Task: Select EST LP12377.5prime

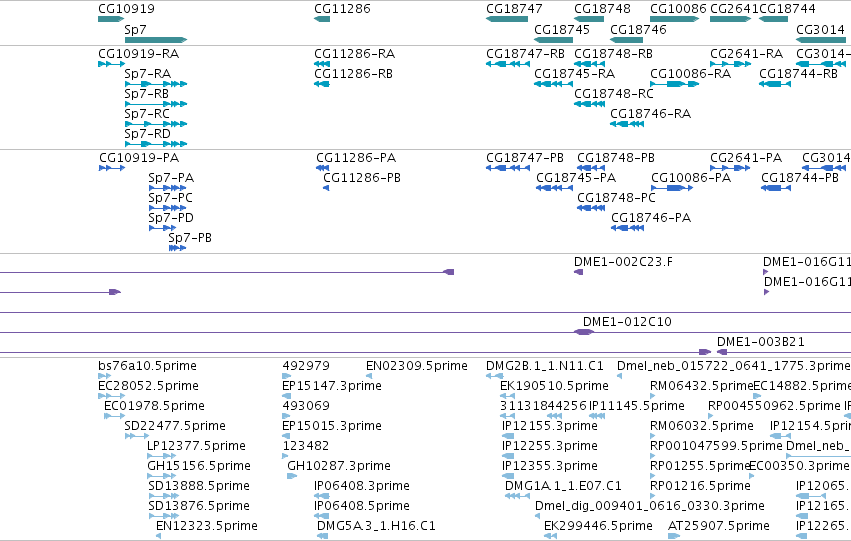Action: (x=196, y=446)
